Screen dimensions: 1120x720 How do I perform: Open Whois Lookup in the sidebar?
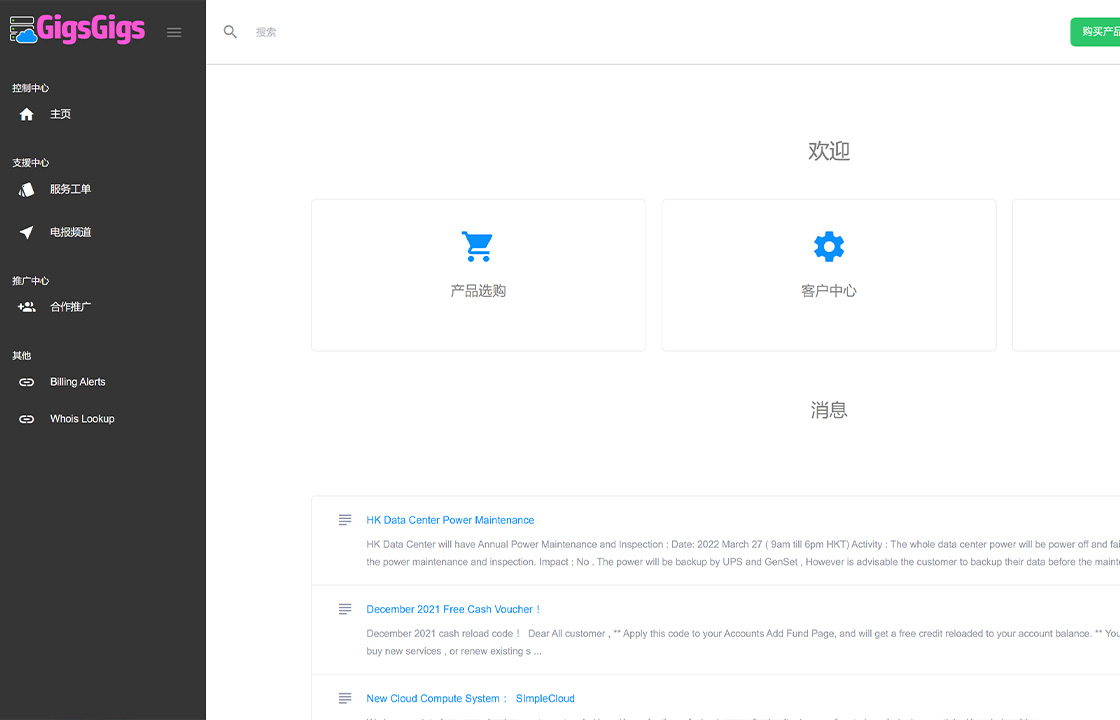tap(82, 419)
